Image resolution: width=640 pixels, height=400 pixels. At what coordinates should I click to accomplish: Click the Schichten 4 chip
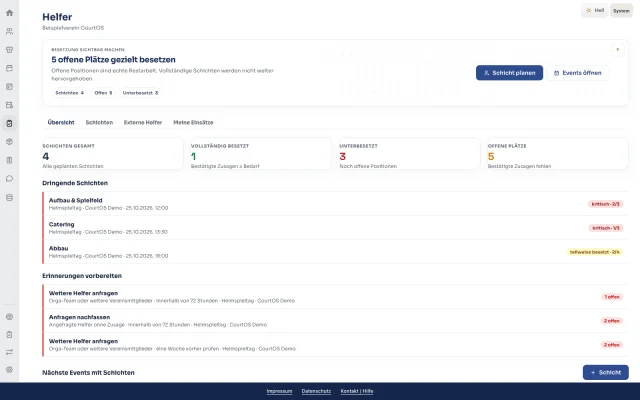coord(69,93)
